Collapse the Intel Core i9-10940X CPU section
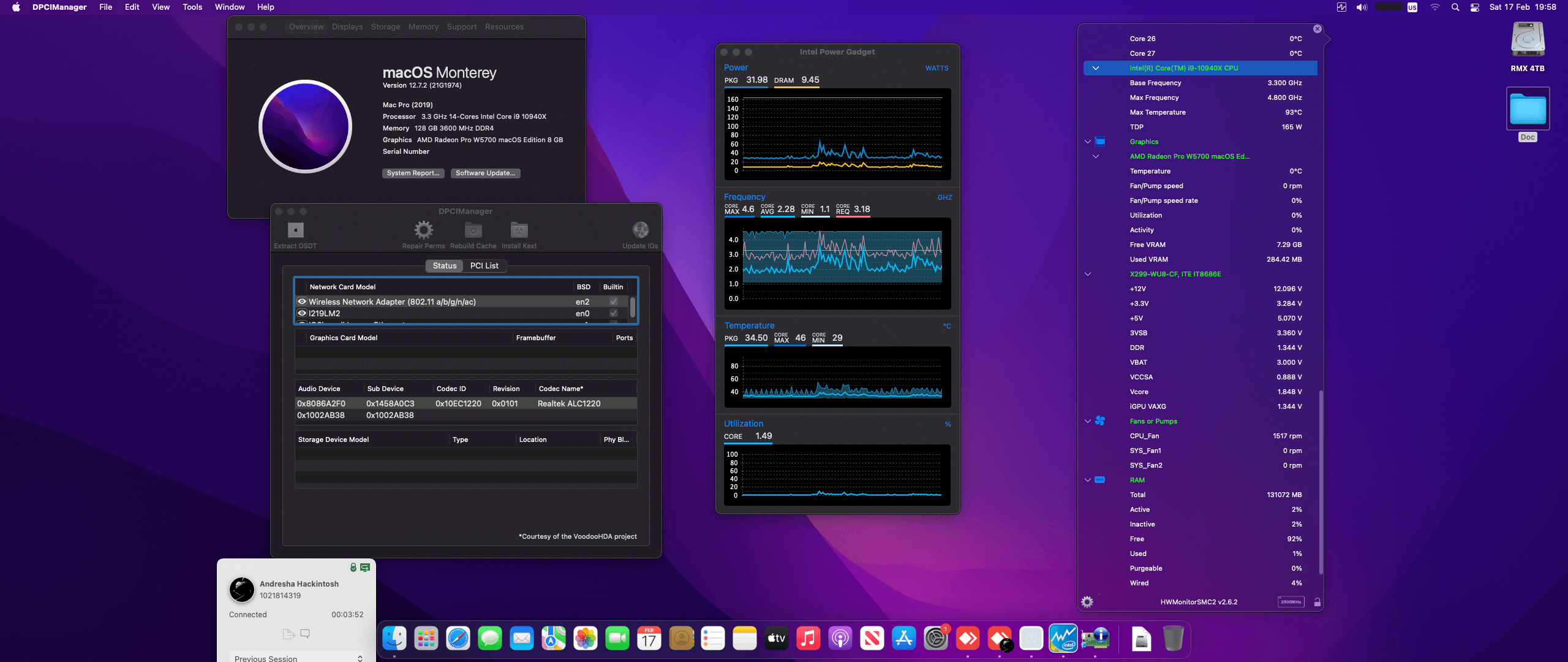The width and height of the screenshot is (1568, 662). point(1096,68)
